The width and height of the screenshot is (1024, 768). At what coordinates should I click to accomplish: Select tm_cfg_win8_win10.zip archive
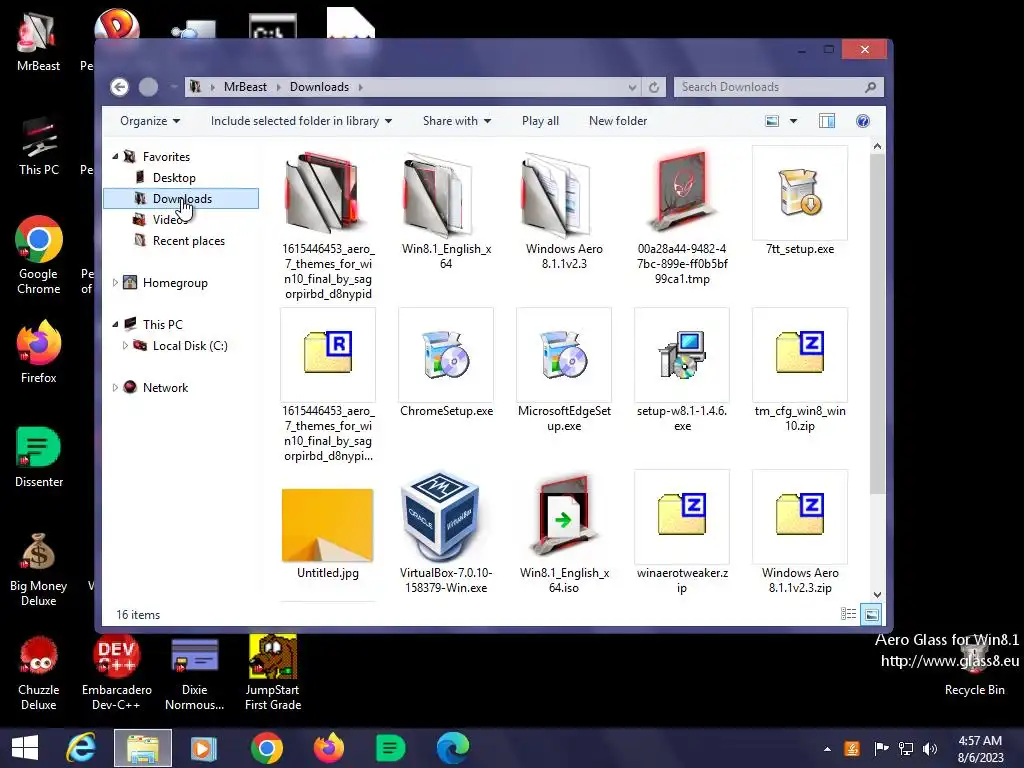point(799,370)
